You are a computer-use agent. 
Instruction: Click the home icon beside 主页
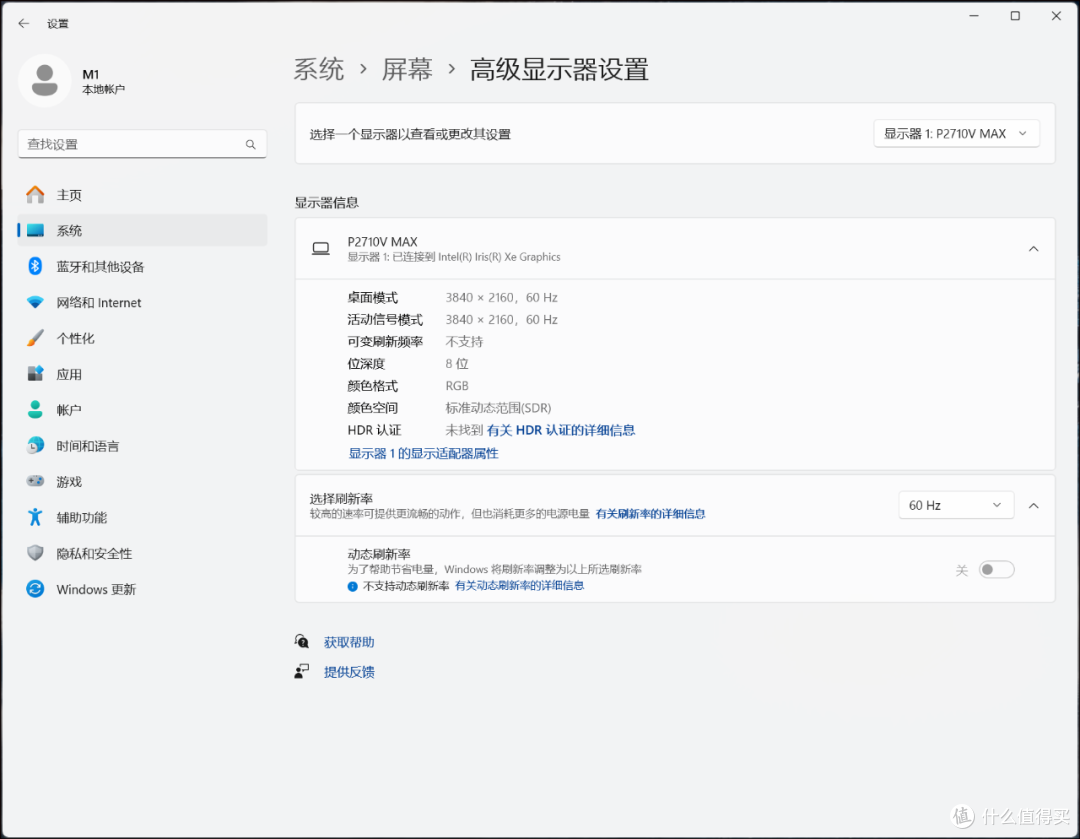tap(35, 195)
